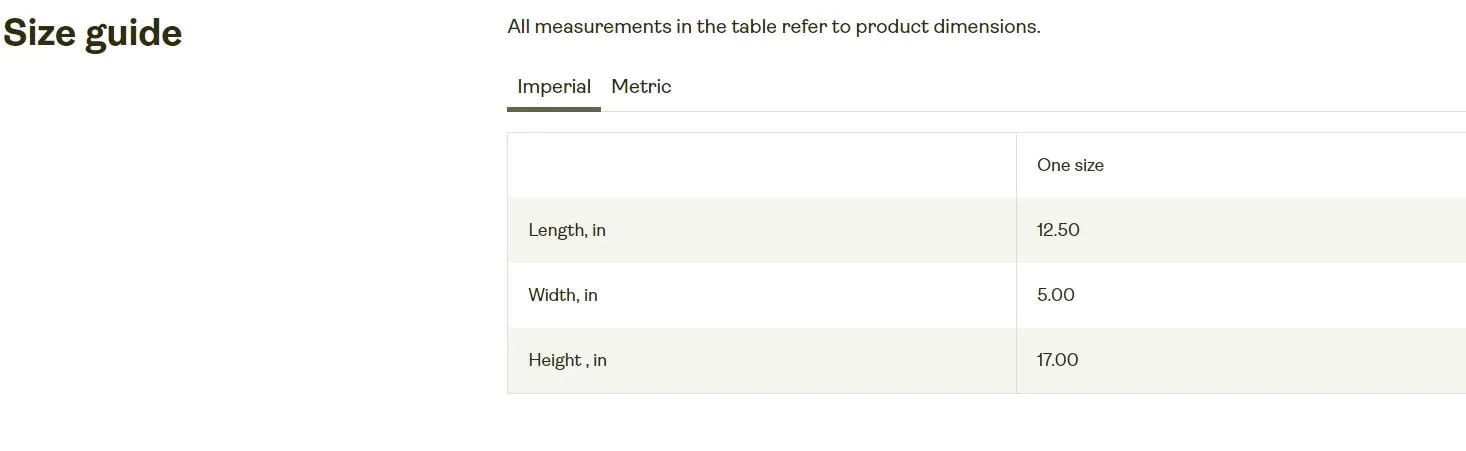Click the 12.50 length value
Screen dimensions: 1466x451
click(1058, 230)
